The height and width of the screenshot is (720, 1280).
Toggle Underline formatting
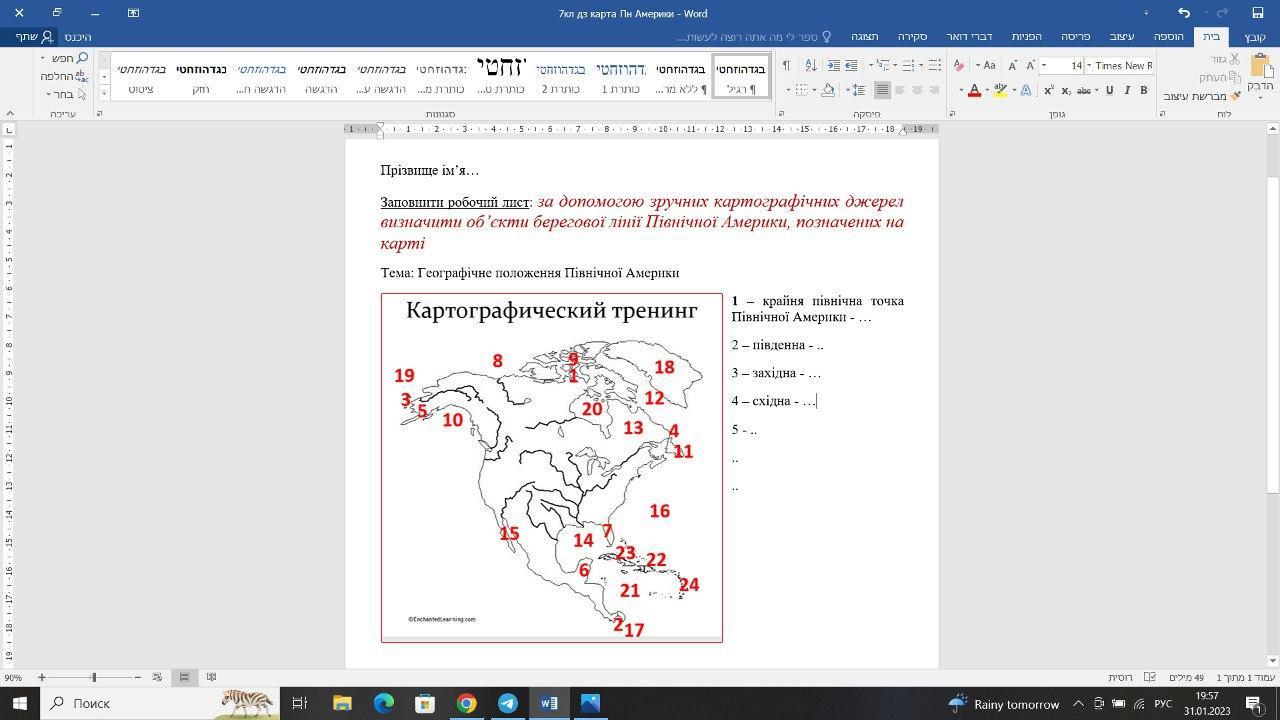tap(1109, 90)
